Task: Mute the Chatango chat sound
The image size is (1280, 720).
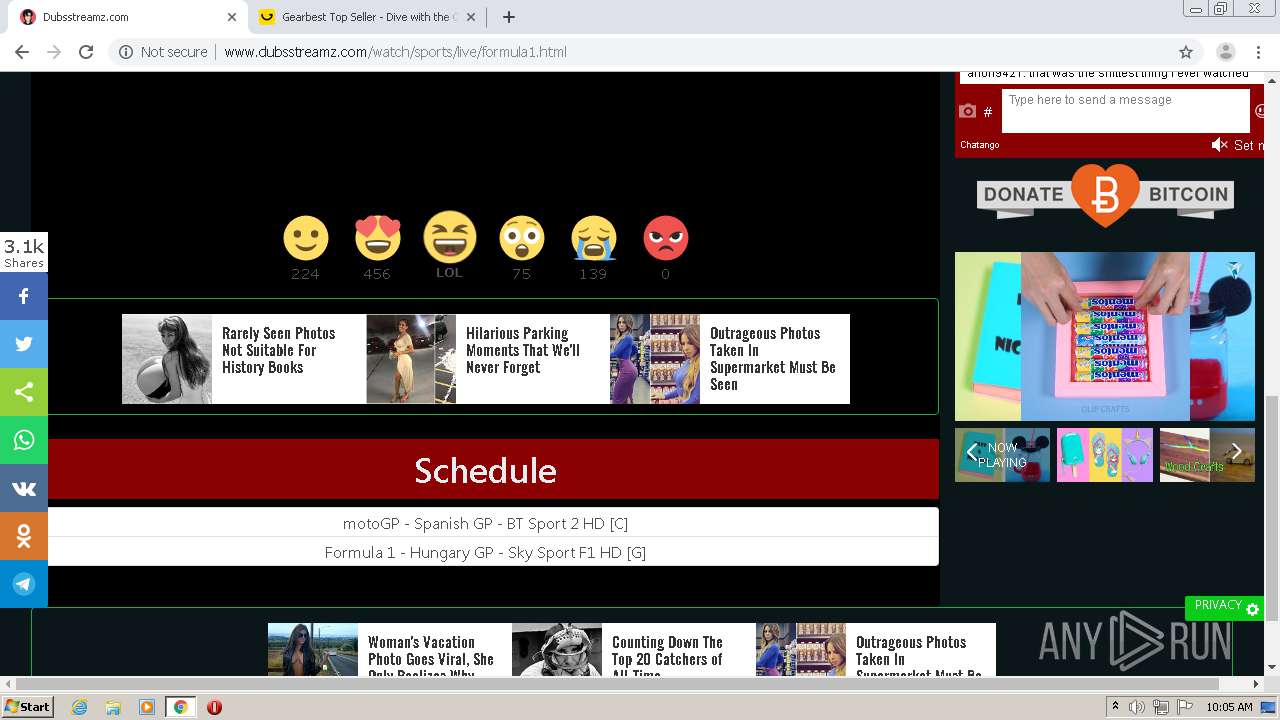Action: (x=1219, y=145)
